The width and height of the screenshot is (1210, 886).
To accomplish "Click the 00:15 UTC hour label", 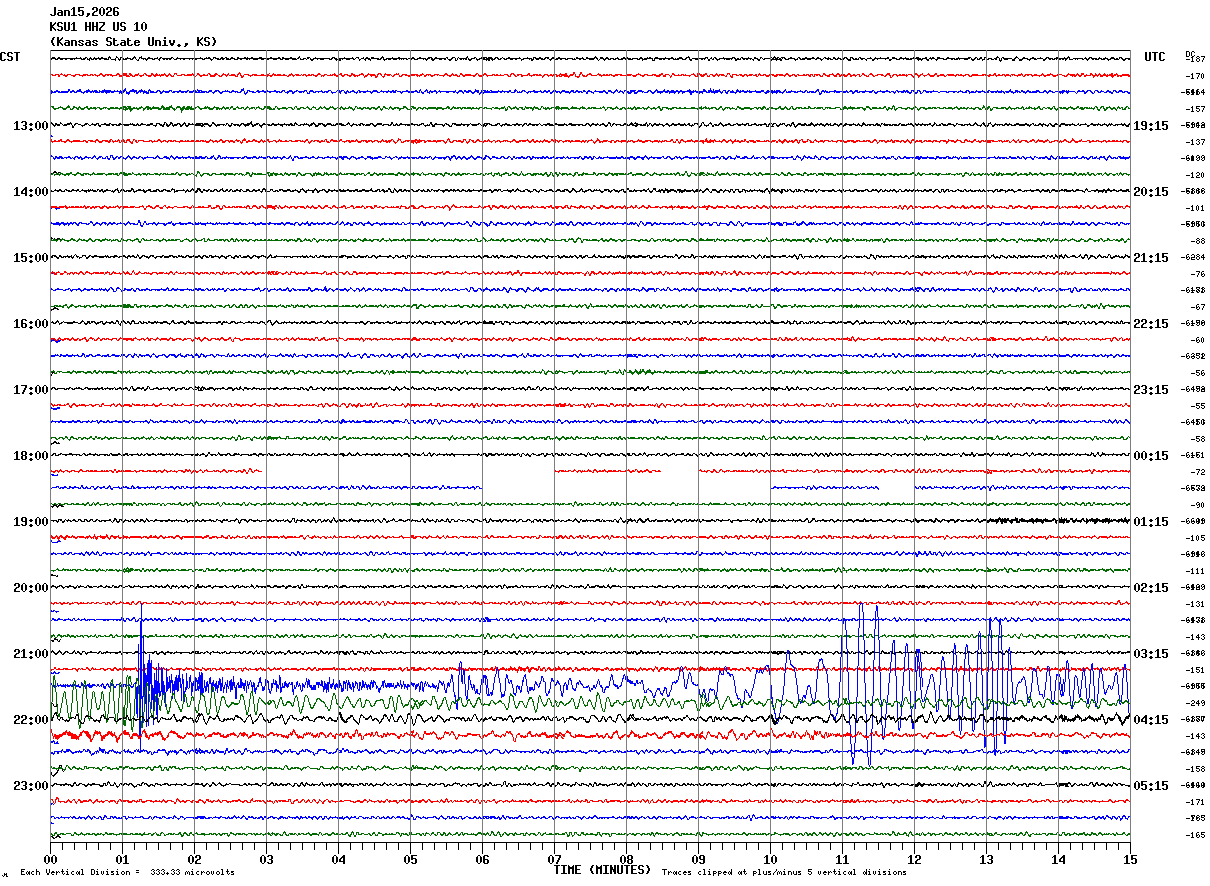I will pyautogui.click(x=1149, y=456).
